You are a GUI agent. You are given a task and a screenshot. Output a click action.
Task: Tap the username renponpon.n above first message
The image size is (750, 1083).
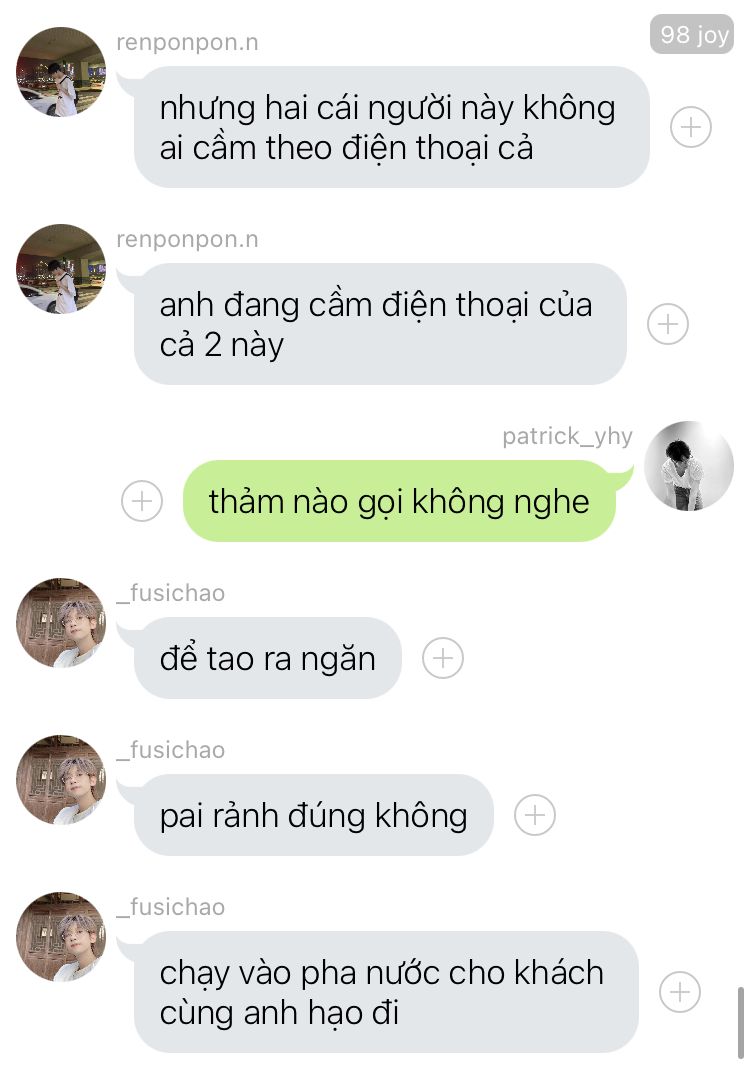(x=187, y=43)
